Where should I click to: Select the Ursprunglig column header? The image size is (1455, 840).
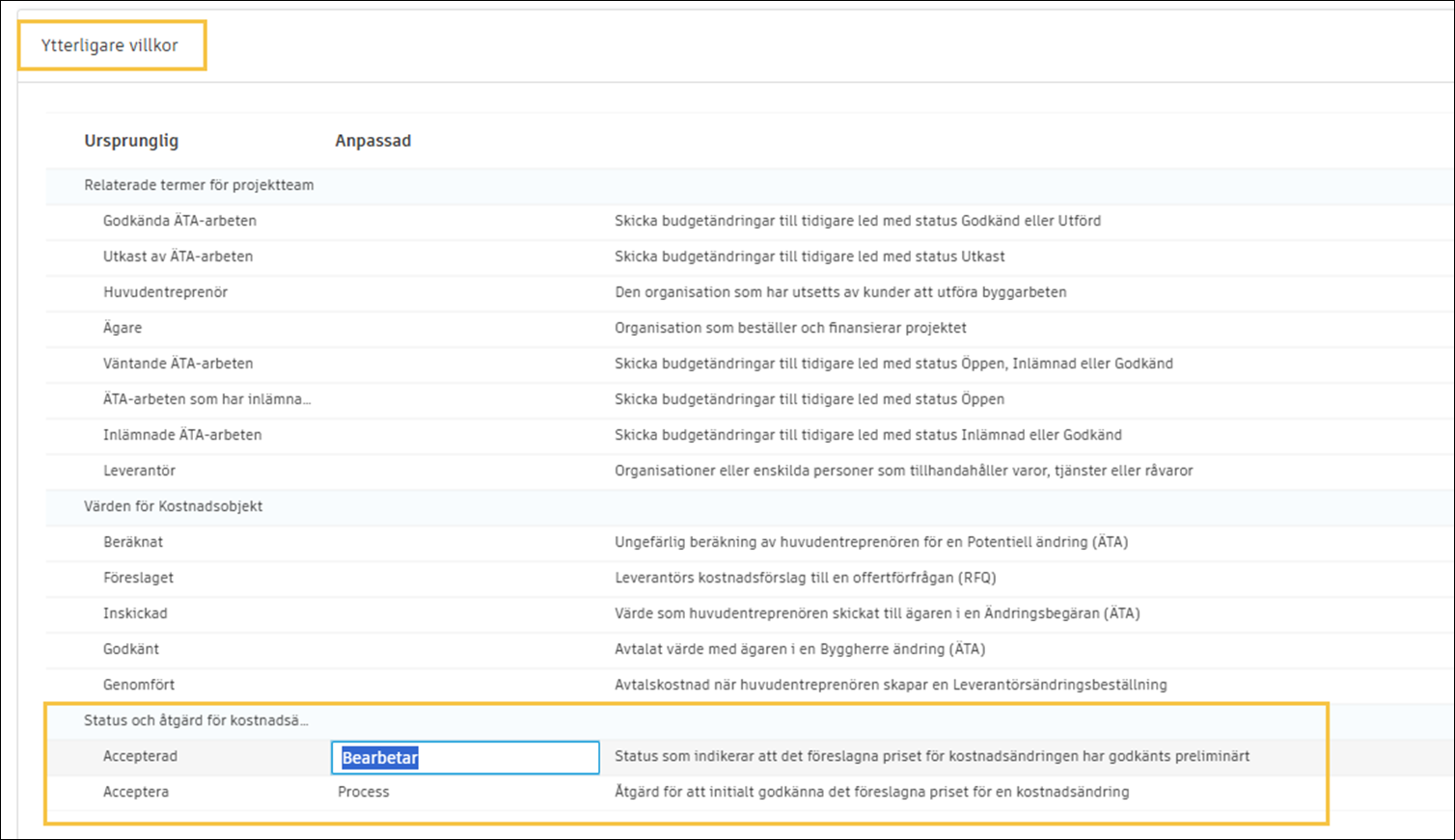[131, 141]
